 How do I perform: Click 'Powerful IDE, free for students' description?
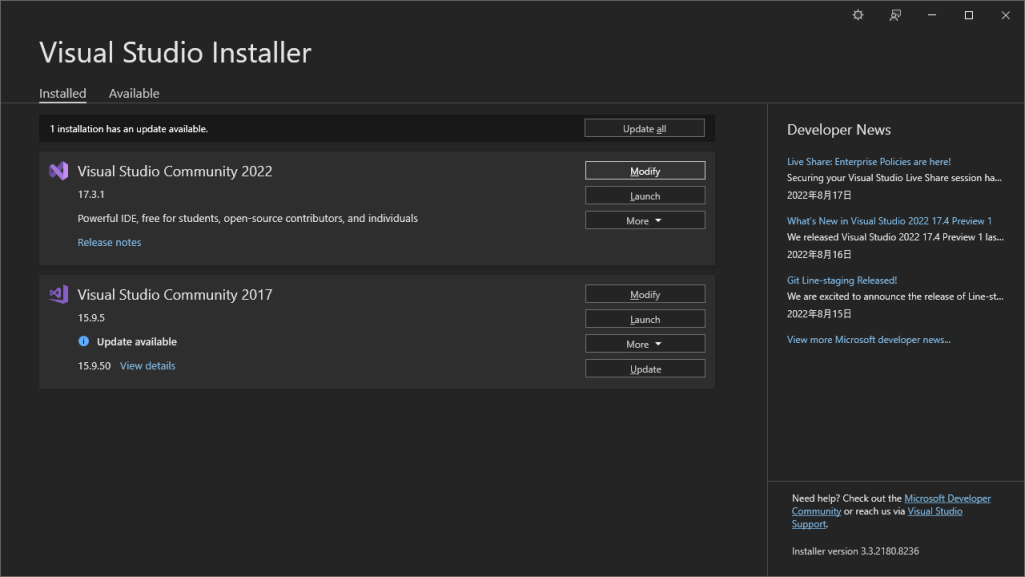pos(247,218)
